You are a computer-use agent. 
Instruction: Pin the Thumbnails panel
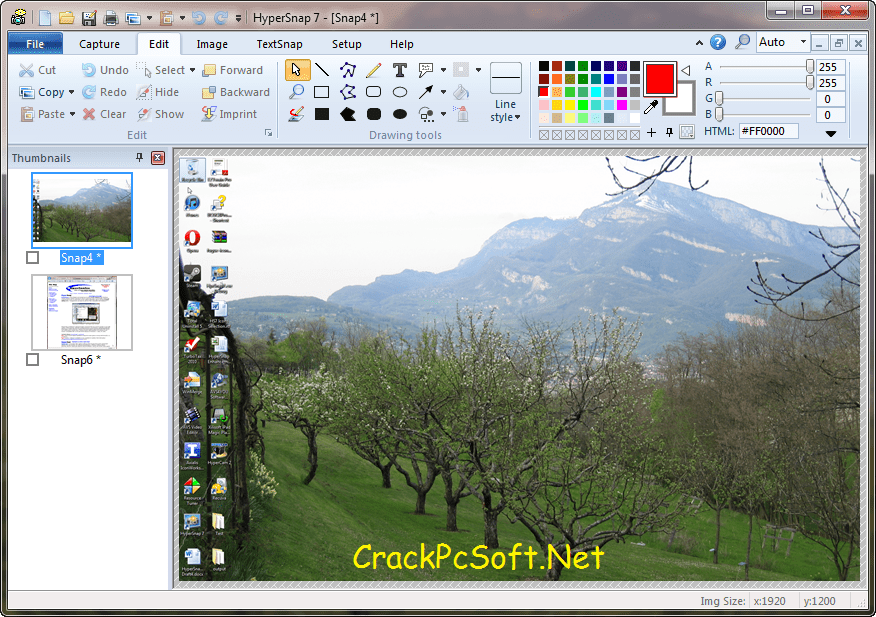point(140,158)
